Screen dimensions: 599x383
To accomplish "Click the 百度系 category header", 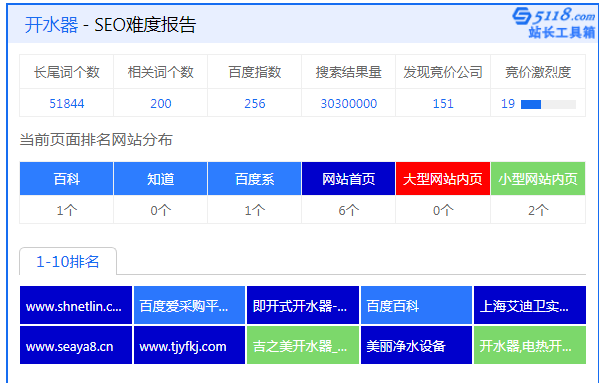I will coord(254,179).
